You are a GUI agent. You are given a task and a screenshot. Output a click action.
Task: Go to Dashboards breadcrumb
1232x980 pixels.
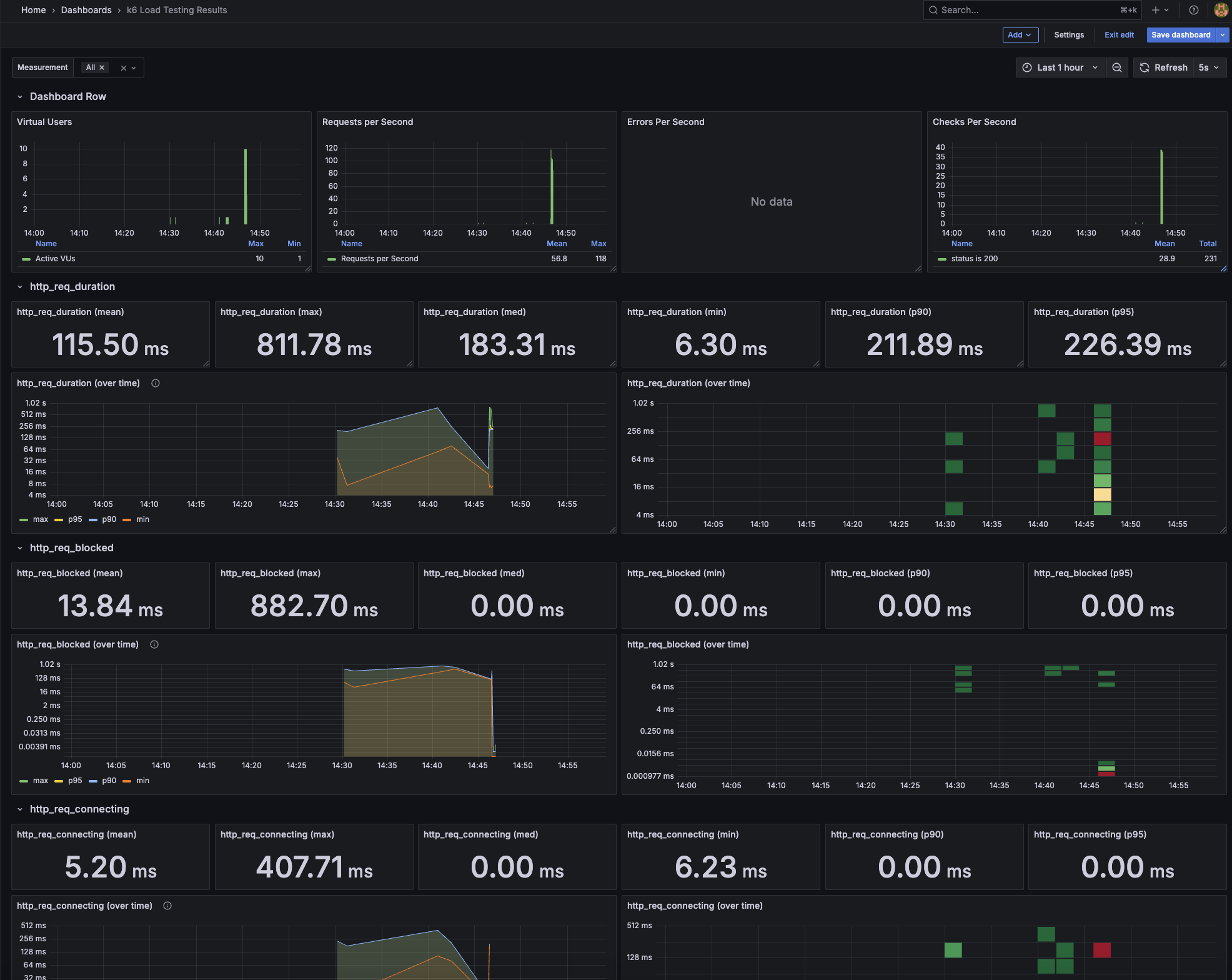[x=86, y=10]
